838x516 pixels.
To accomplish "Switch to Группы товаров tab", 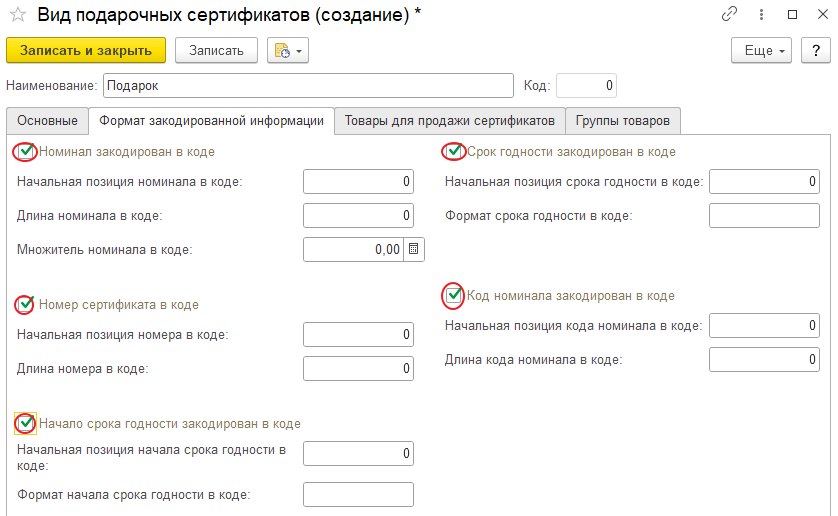I will click(623, 121).
